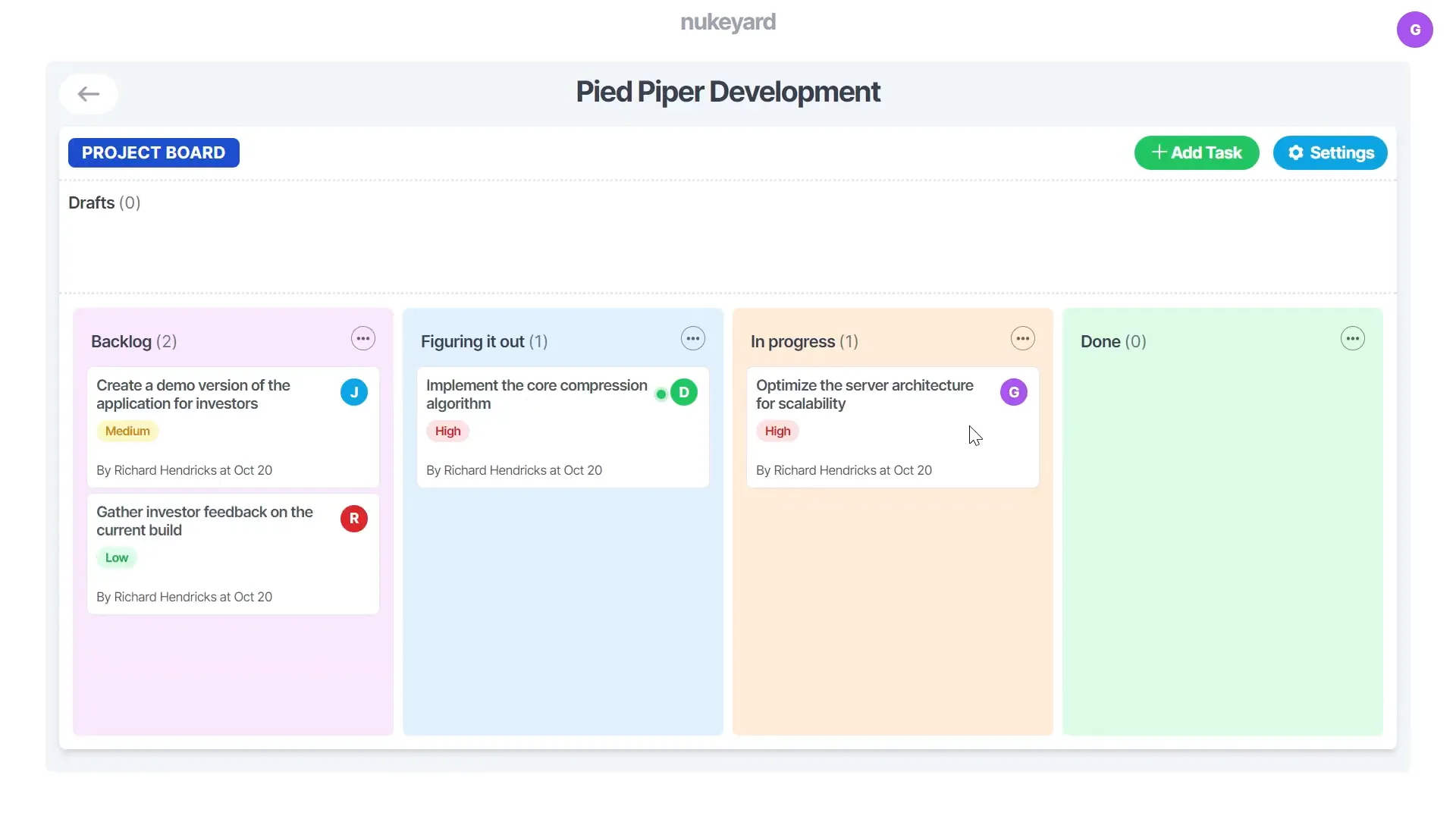Viewport: 1456px width, 819px height.
Task: Click the green status dot on compression task
Action: [661, 394]
